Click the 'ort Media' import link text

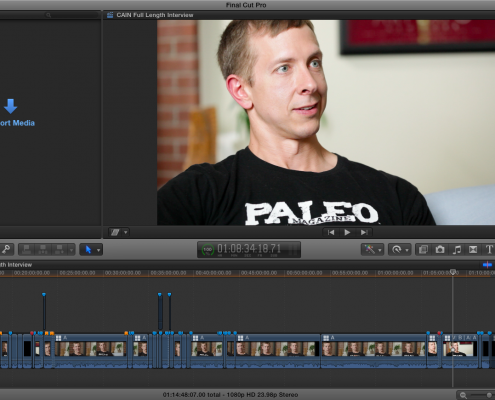click(x=17, y=123)
